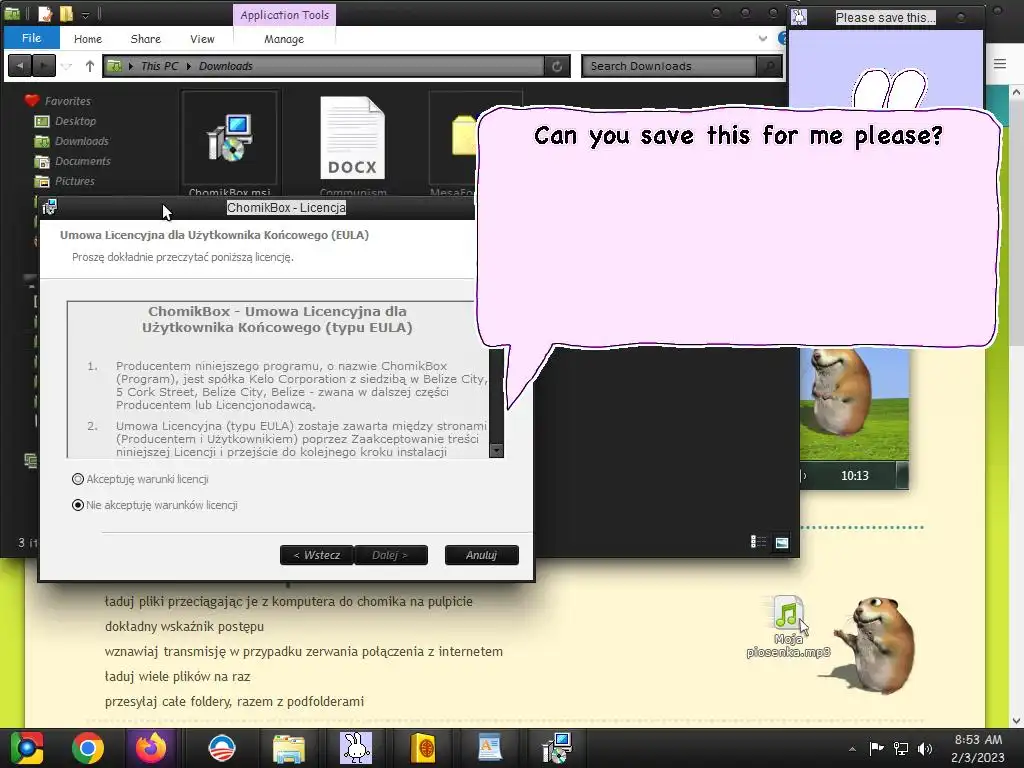Open the bunny app on taskbar
Screen dimensions: 1024x768
click(x=356, y=748)
